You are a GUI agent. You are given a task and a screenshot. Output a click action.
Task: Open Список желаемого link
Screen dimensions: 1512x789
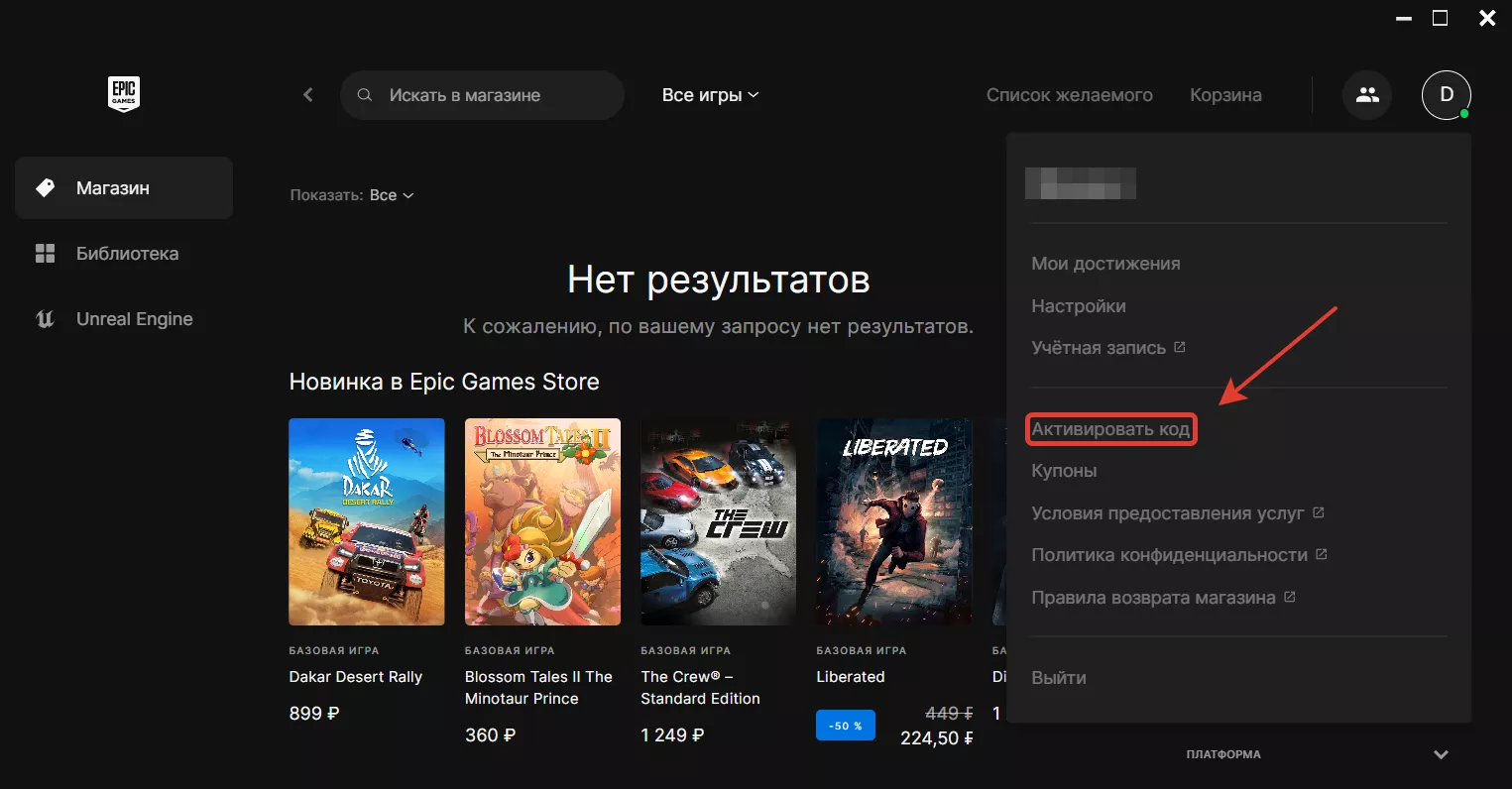[x=1070, y=95]
